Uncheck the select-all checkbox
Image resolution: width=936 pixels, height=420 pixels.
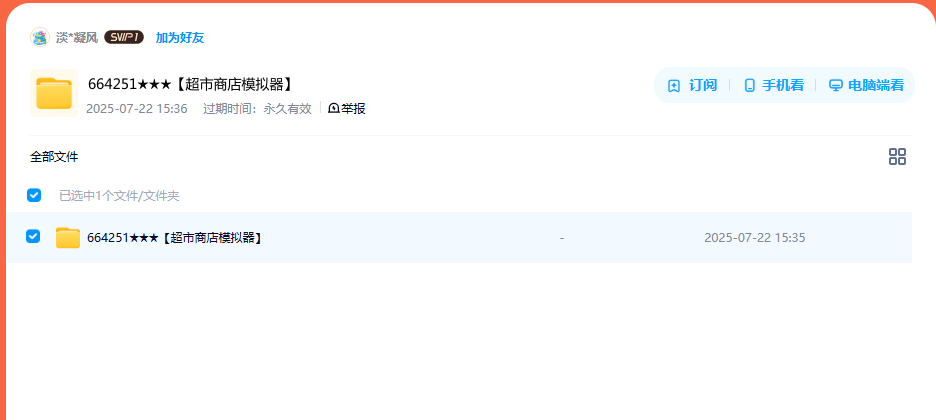pos(34,195)
